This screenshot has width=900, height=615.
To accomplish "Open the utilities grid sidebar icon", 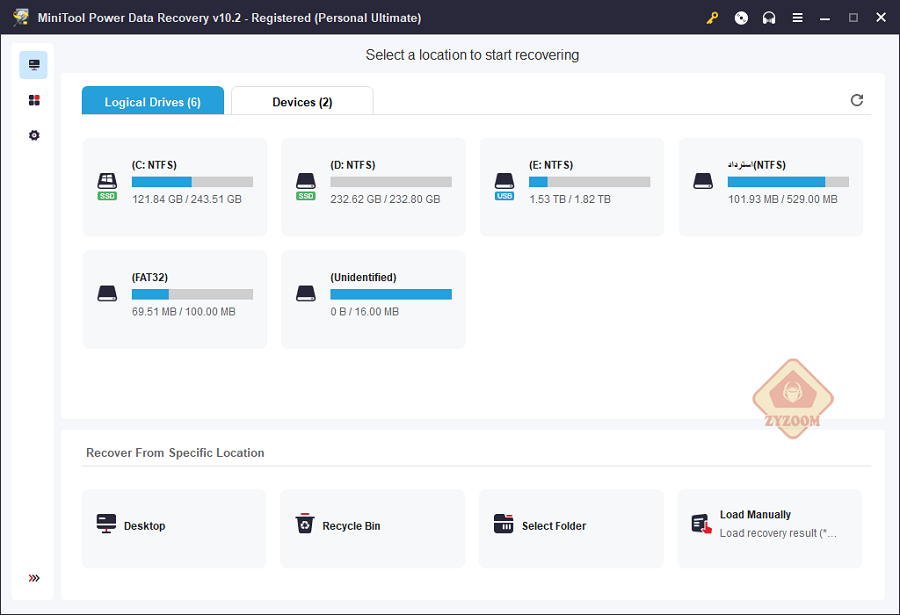I will [34, 100].
